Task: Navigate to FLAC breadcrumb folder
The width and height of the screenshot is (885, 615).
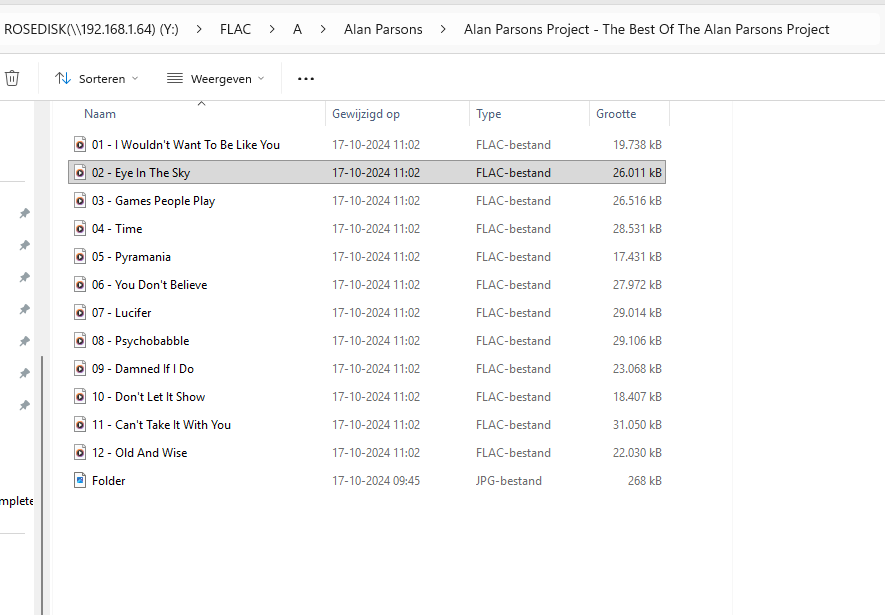Action: [x=235, y=29]
